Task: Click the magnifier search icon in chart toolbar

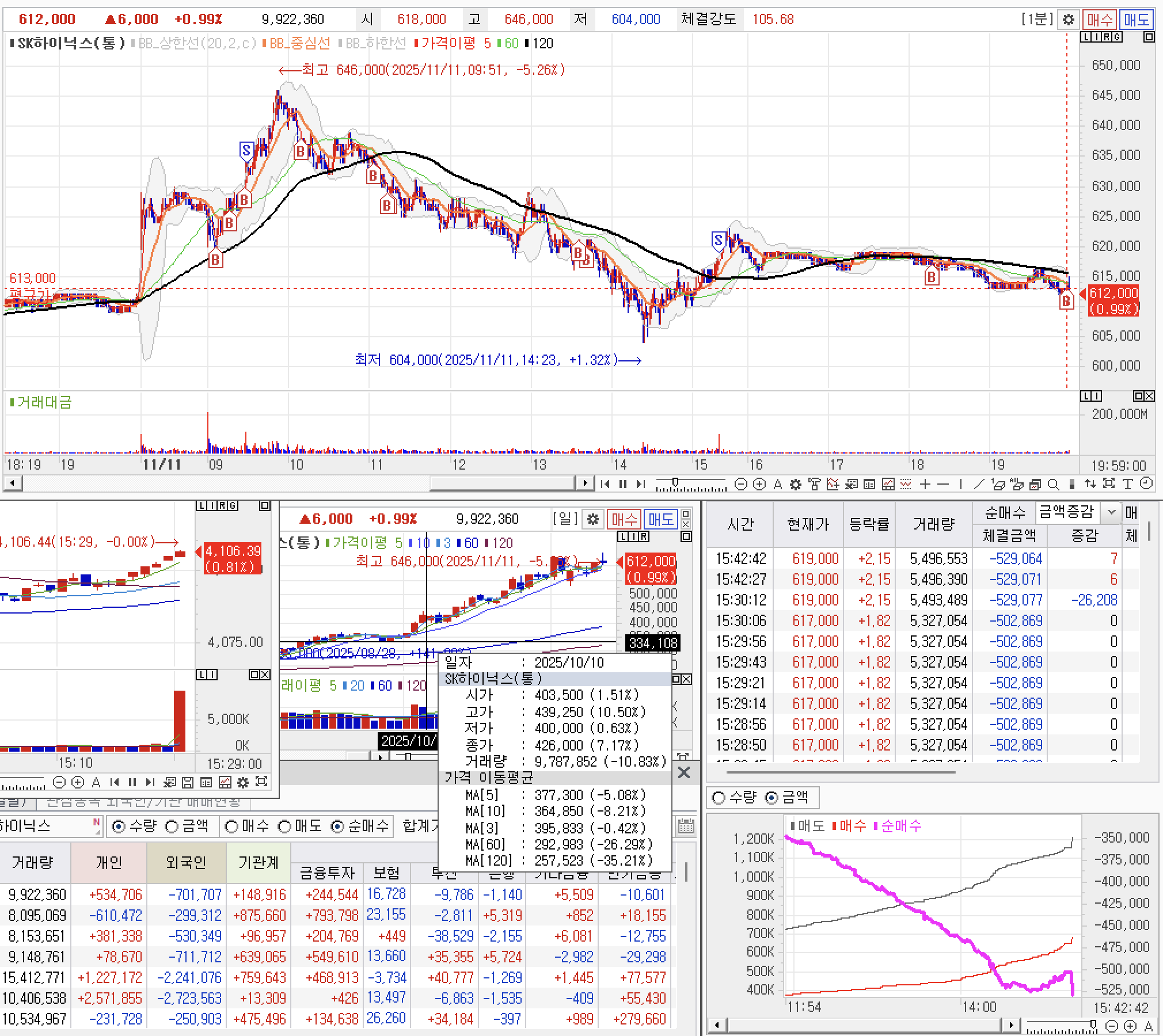Action: [x=1054, y=484]
